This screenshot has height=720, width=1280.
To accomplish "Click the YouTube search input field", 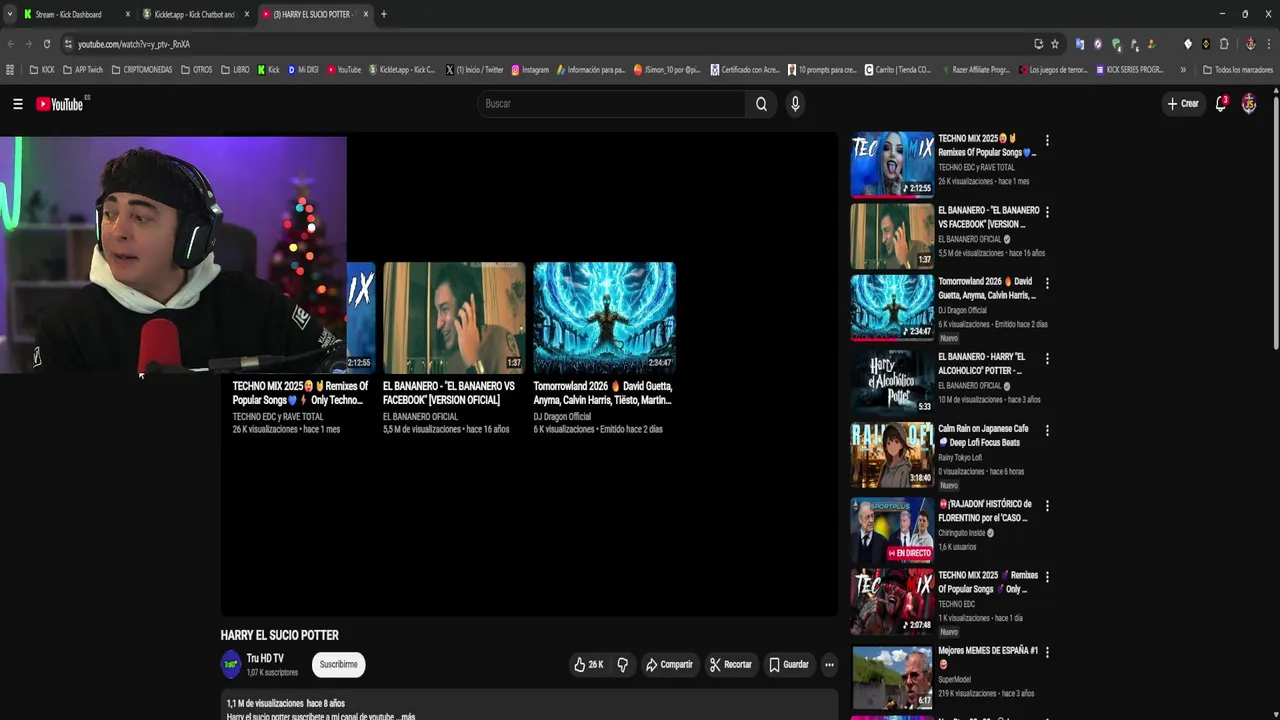I will point(611,104).
